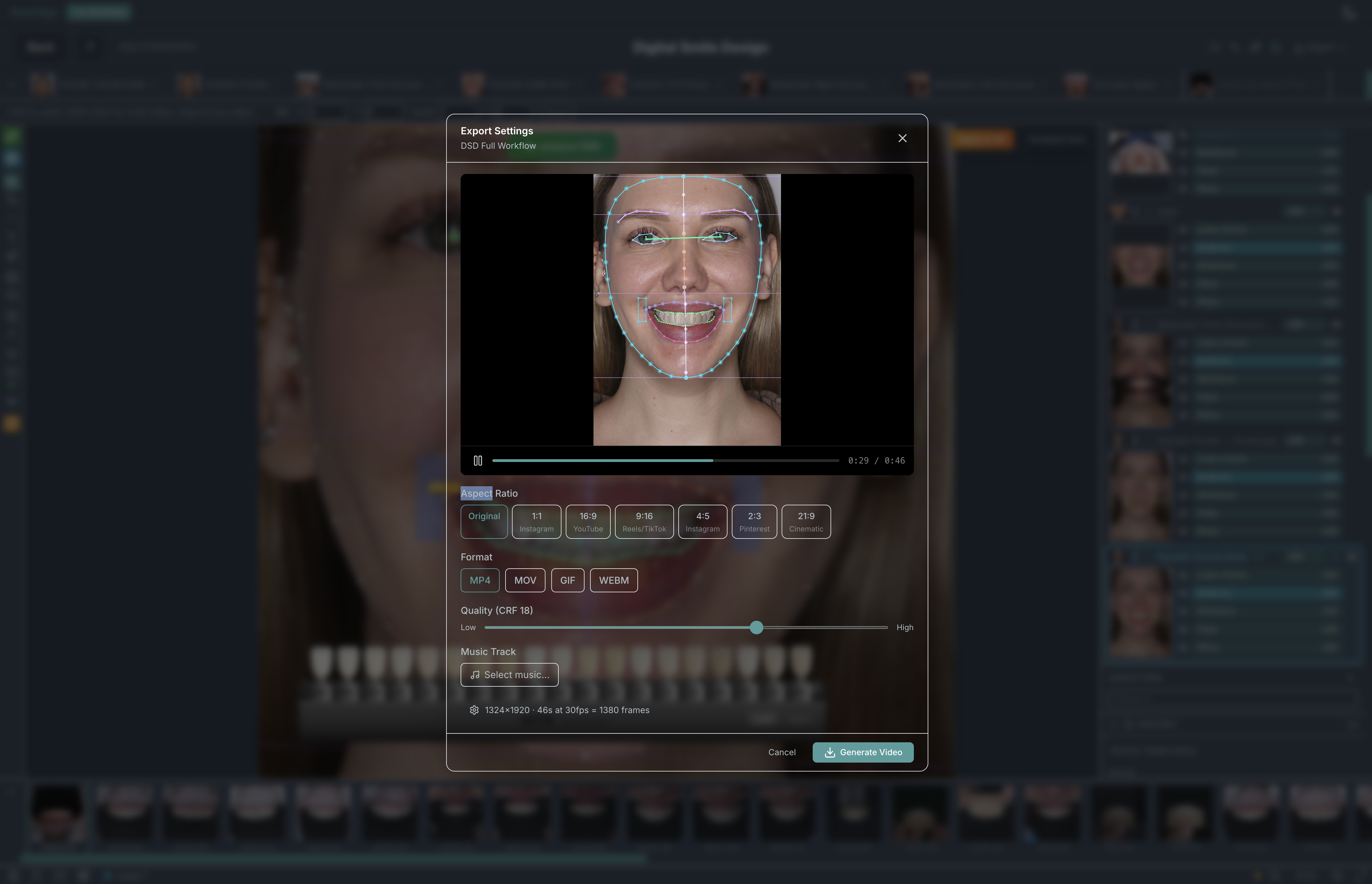Switch export format to MOV

click(524, 580)
